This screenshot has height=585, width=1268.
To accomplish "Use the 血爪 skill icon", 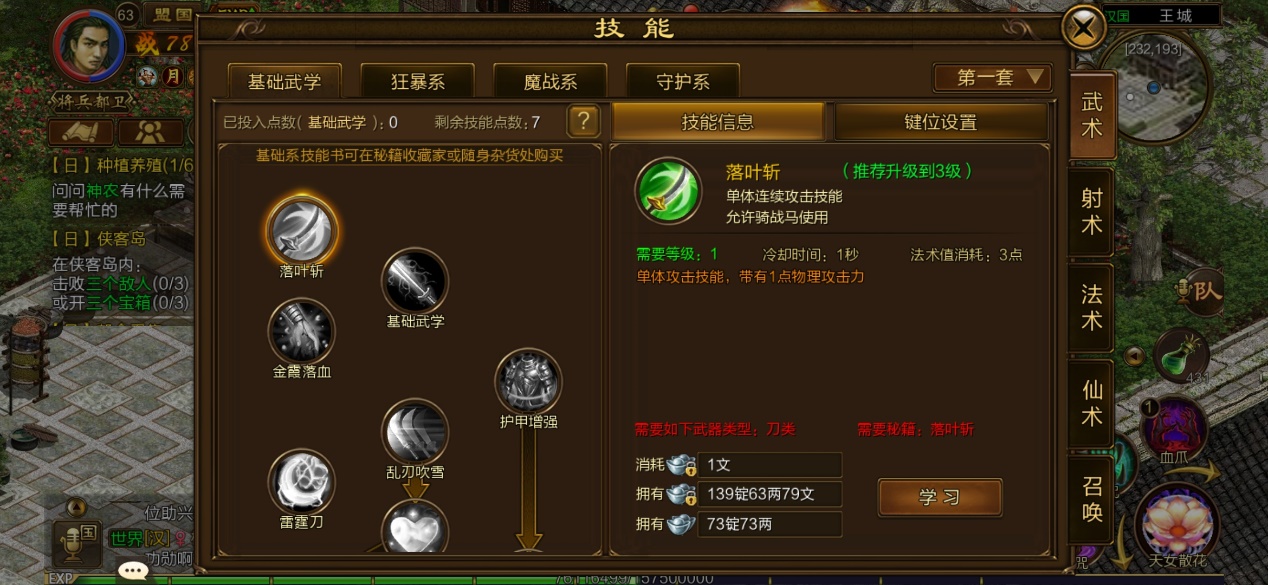I will click(1174, 427).
